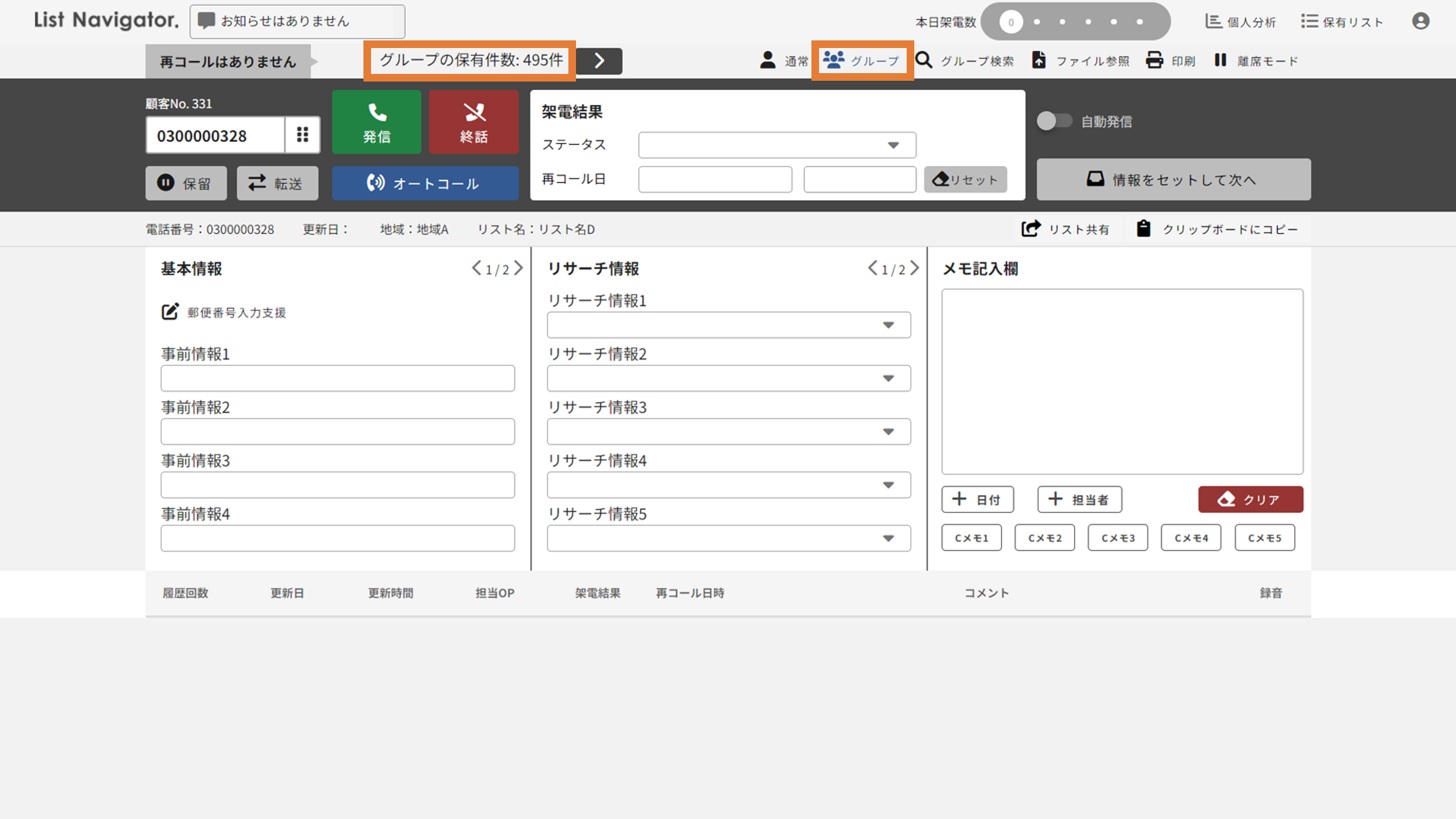The width and height of the screenshot is (1456, 819).
Task: Click the dial pad icon beside the number
Action: (302, 135)
